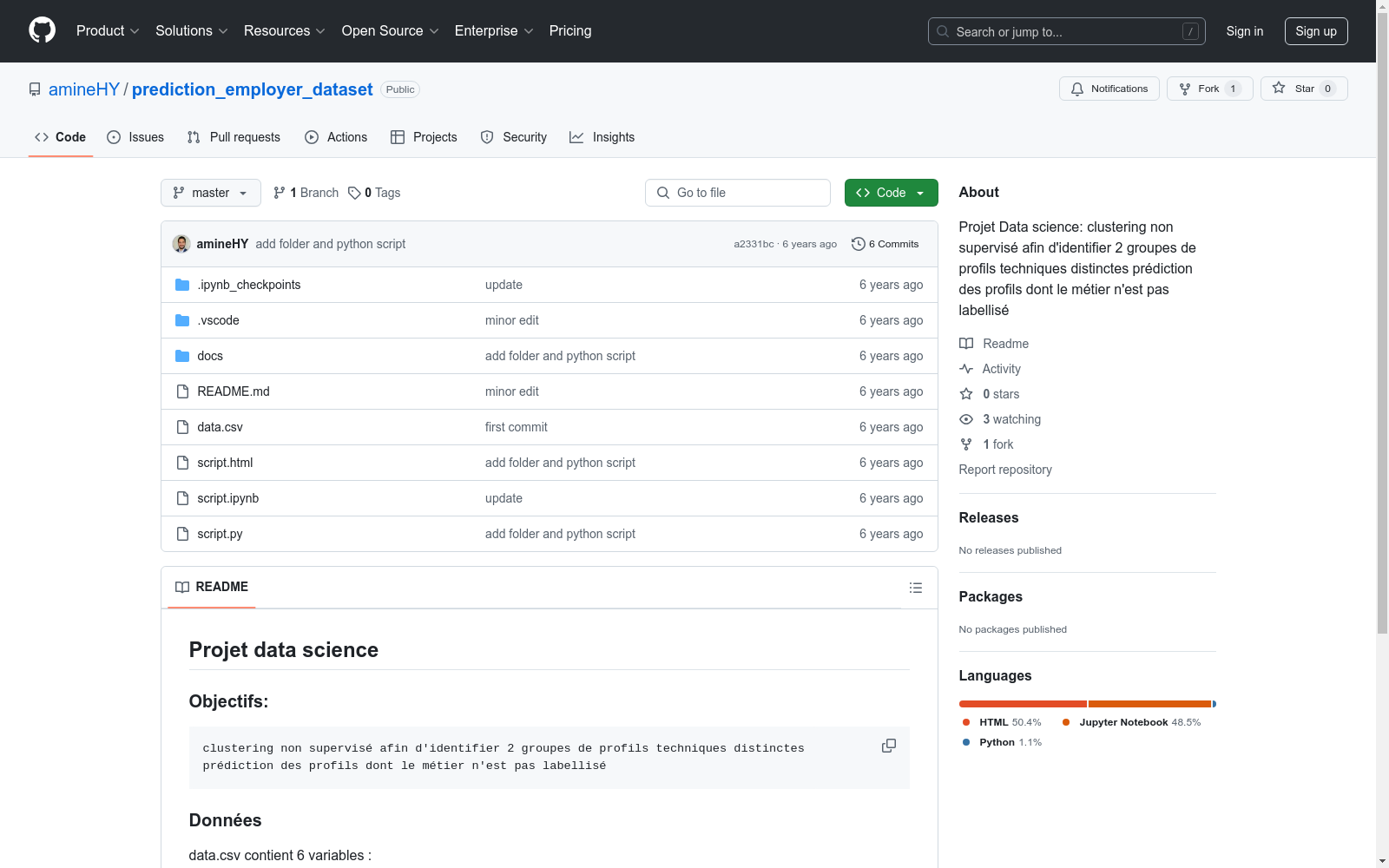Open the script.ipynb file name
Viewport: 1389px width, 868px height.
pos(228,498)
